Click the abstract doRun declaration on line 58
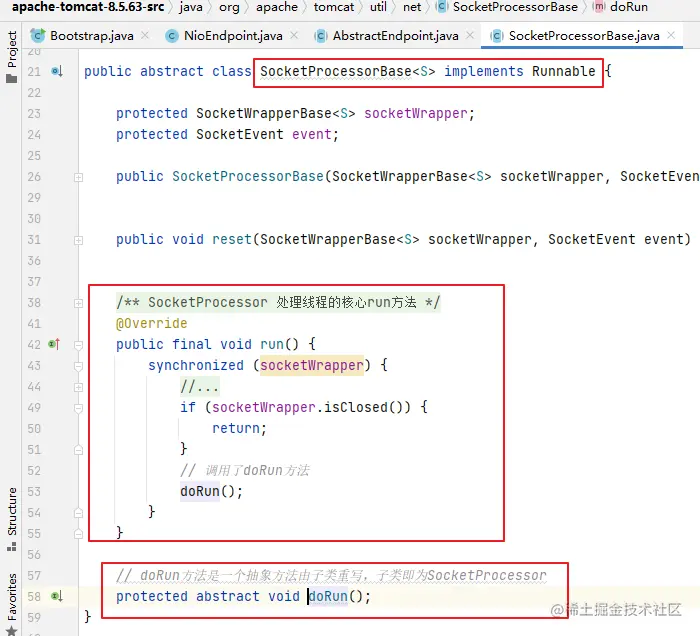Viewport: 700px width, 636px height. click(328, 596)
